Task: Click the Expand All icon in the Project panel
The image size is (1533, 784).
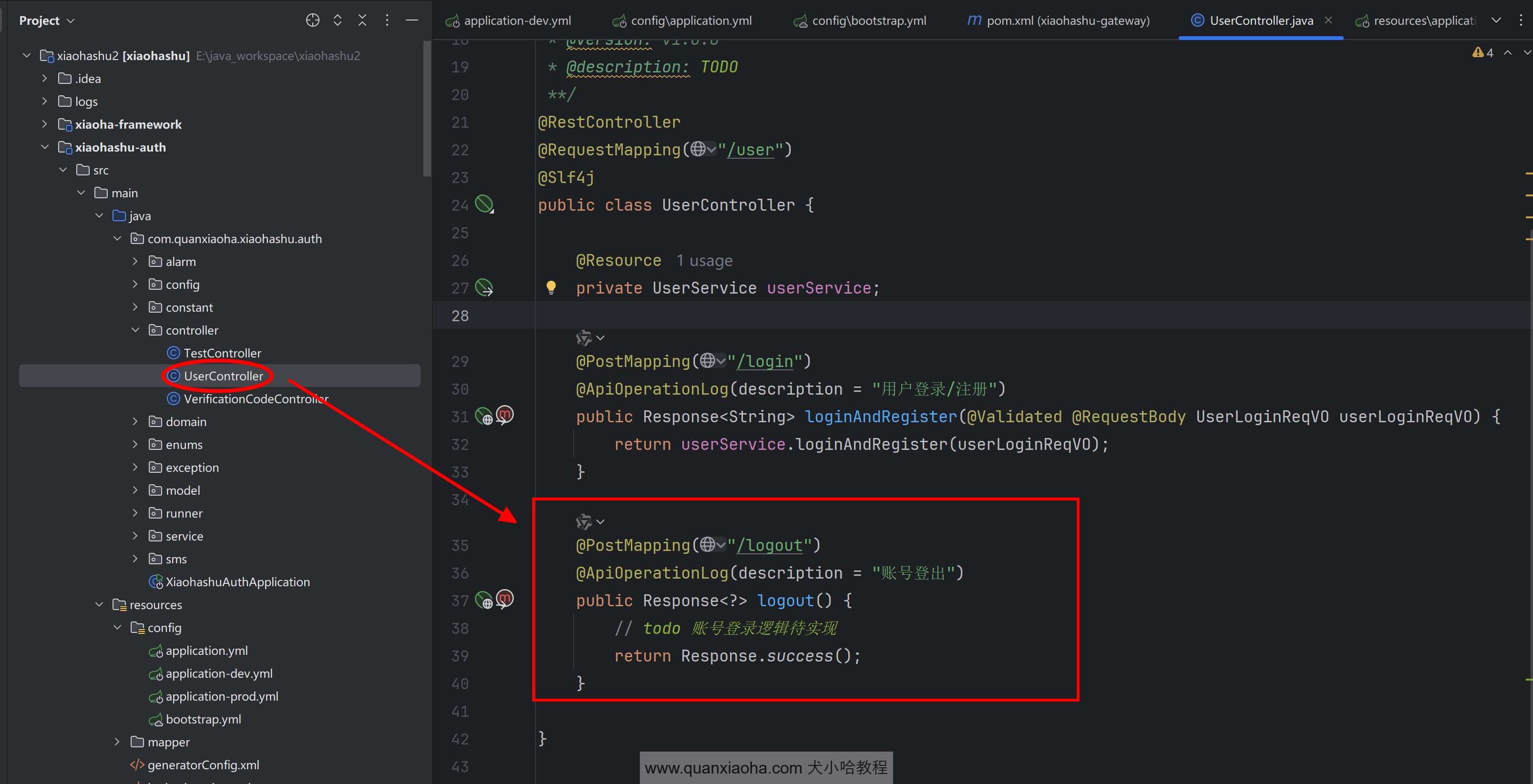Action: (x=338, y=20)
